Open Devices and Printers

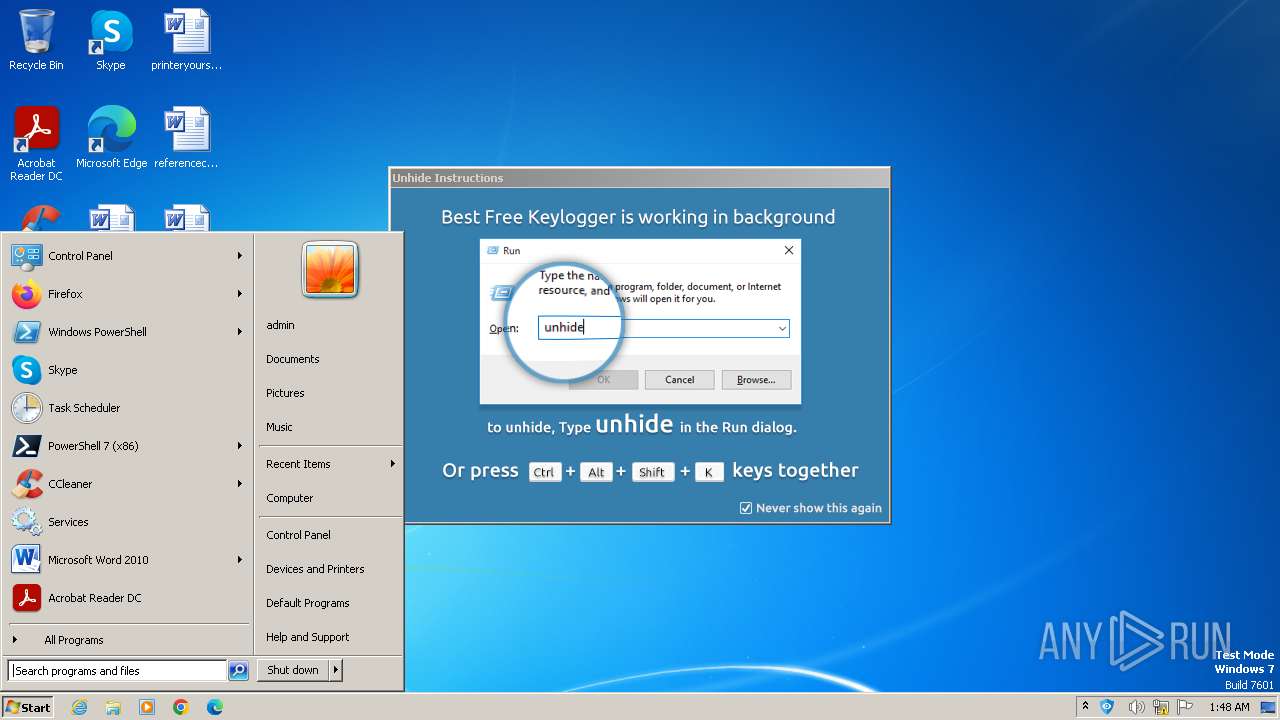315,569
